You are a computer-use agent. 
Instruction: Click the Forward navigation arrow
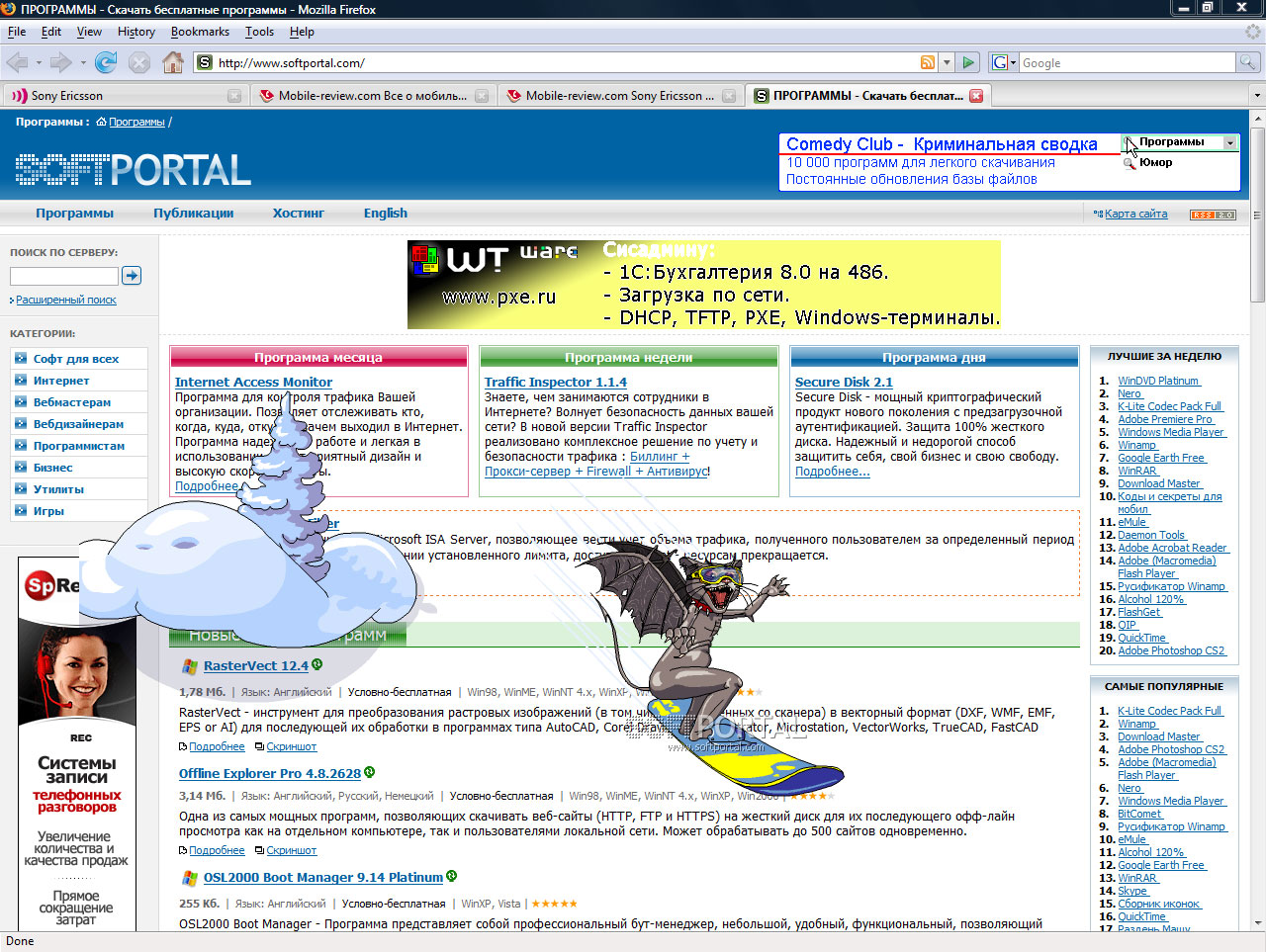(61, 62)
